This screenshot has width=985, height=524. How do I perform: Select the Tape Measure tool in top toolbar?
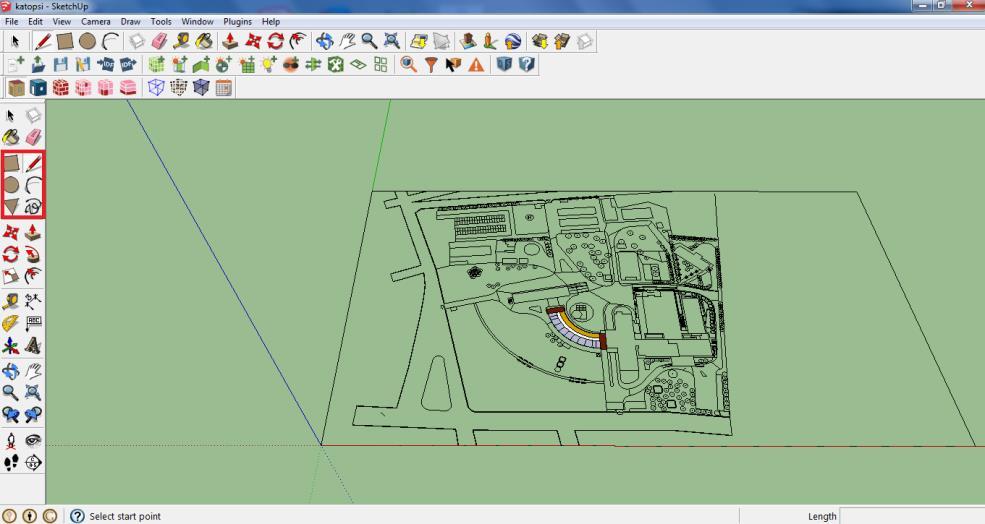(182, 41)
